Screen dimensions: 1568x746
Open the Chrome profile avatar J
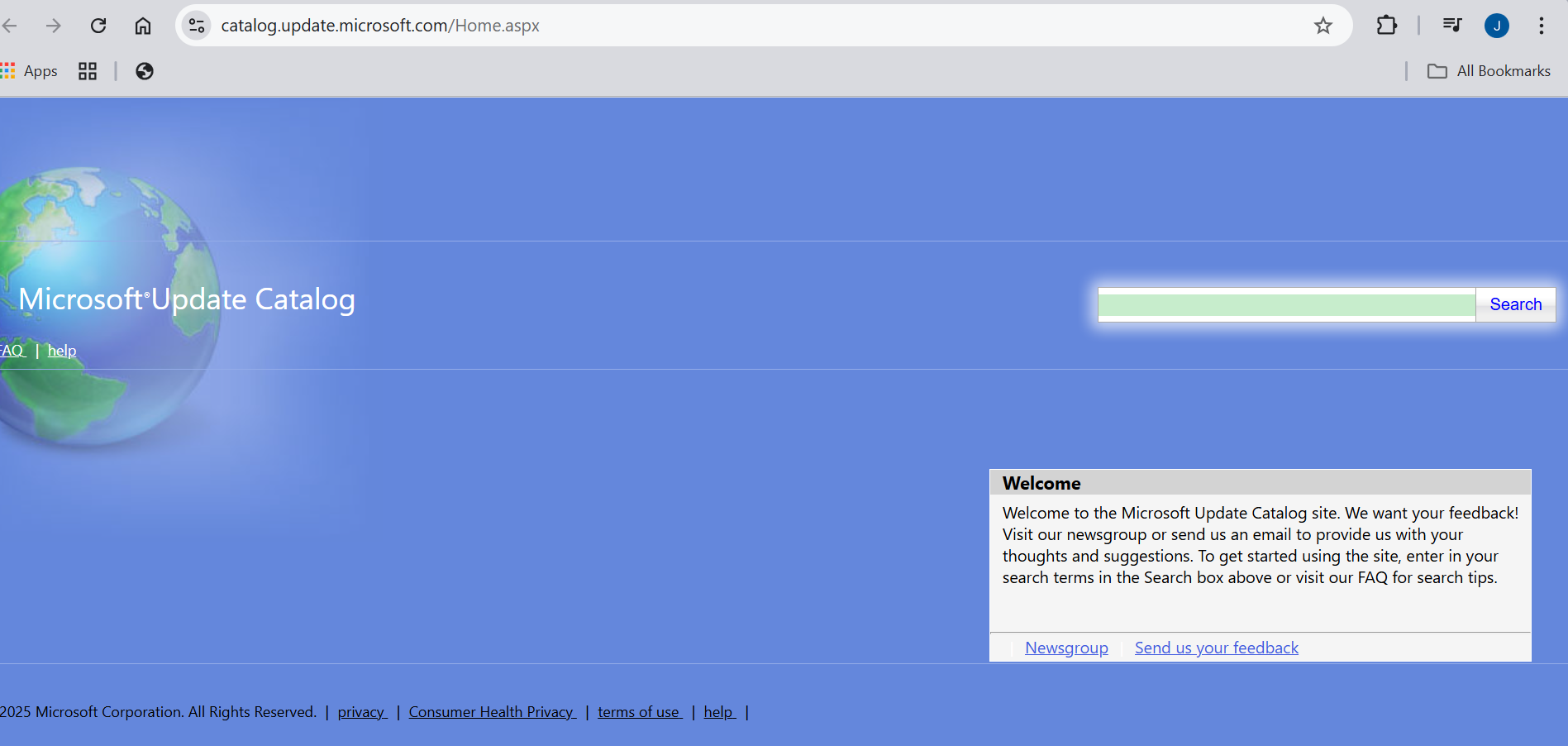(1498, 26)
